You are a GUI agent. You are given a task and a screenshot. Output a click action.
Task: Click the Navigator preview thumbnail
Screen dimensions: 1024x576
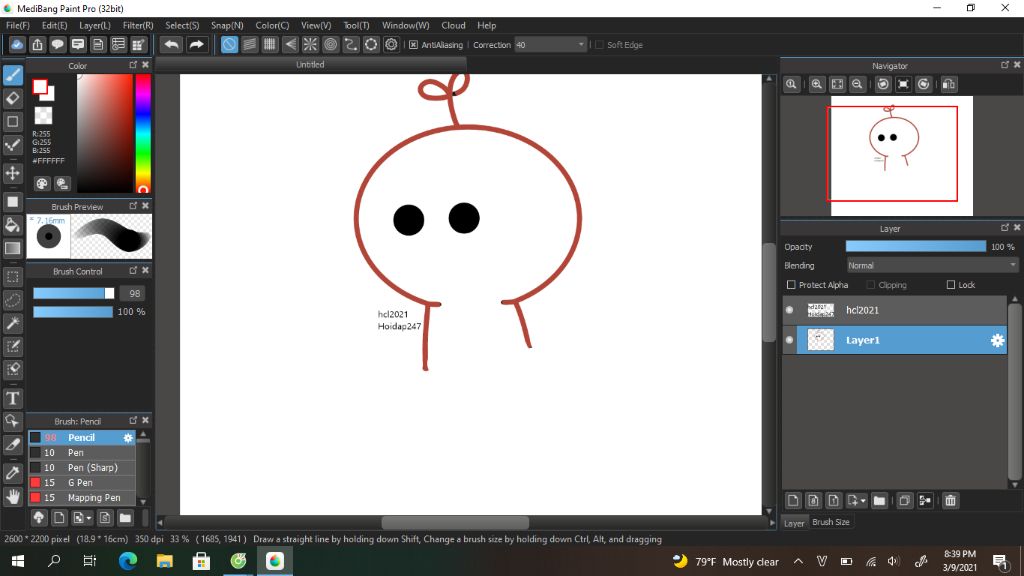(x=901, y=155)
